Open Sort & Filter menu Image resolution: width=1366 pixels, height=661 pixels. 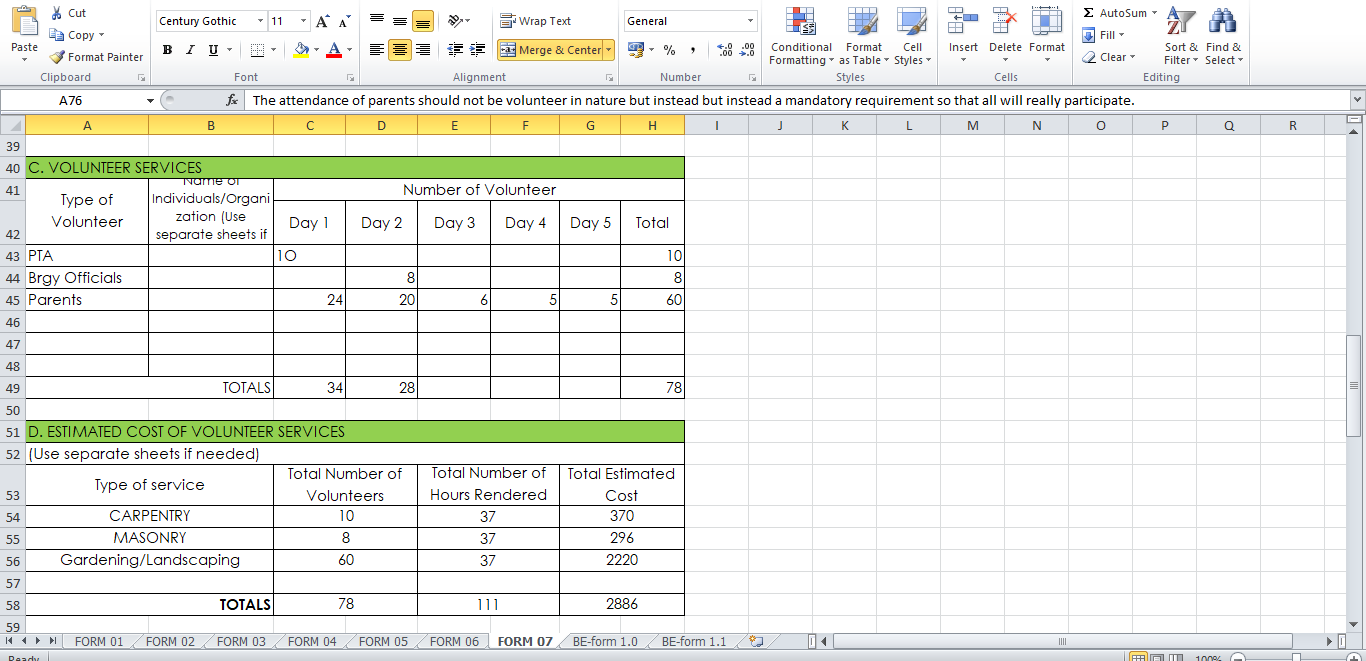click(x=1181, y=36)
